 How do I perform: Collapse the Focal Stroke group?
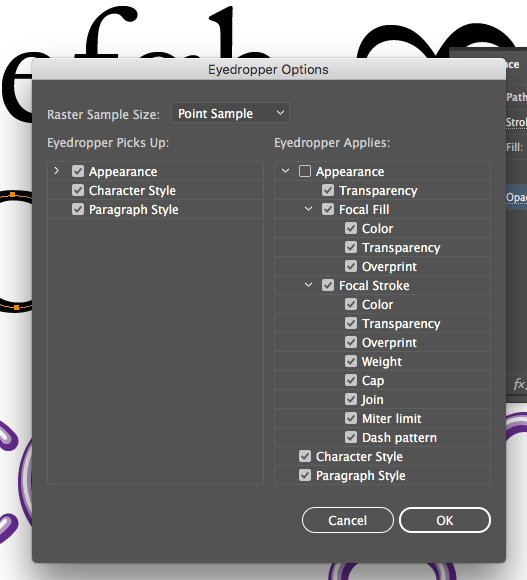tap(308, 285)
